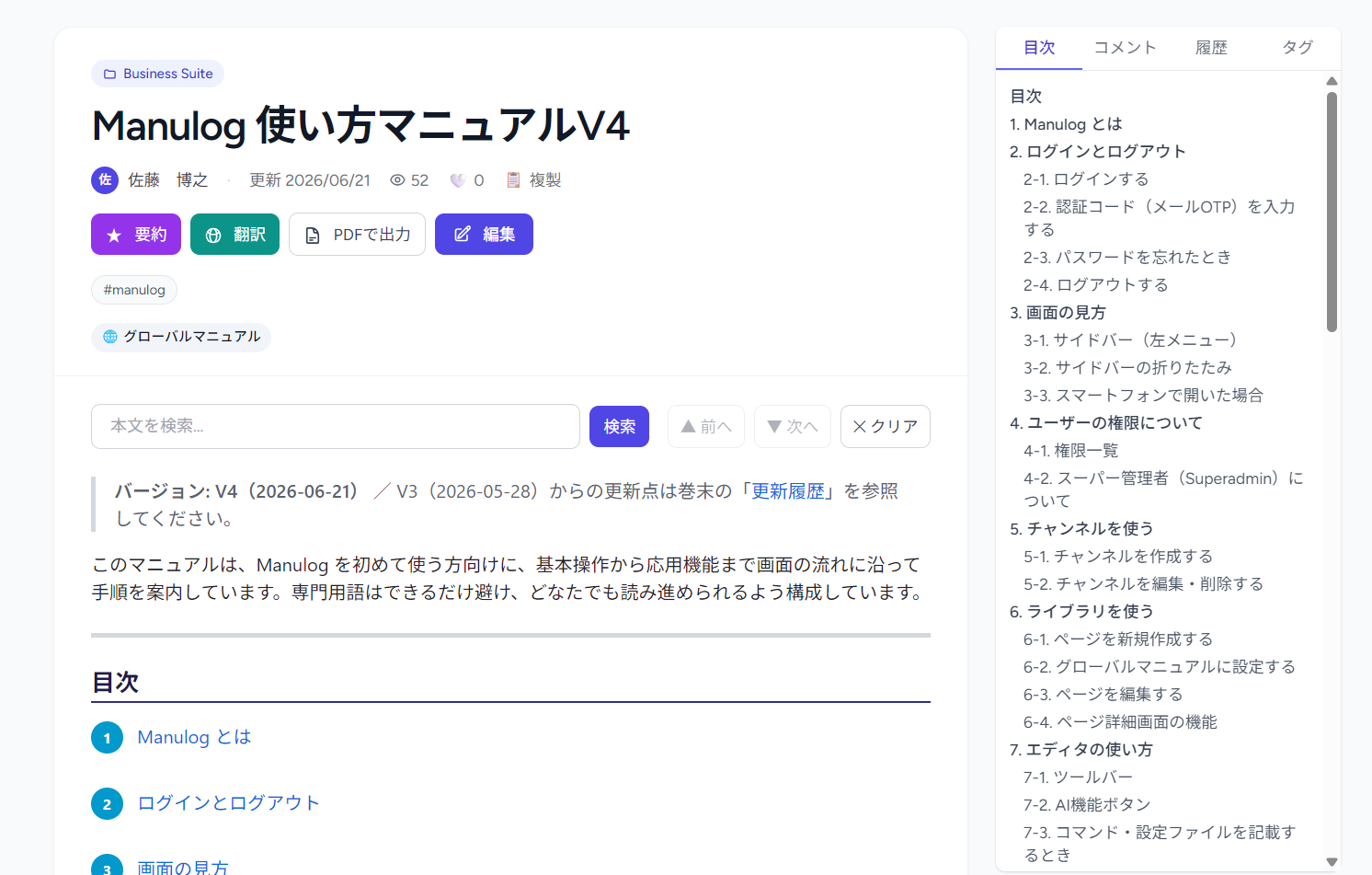Viewport: 1372px width, 875px height.
Task: Select 3-2. サイドバーの折りたたみ
Action: pyautogui.click(x=1127, y=368)
